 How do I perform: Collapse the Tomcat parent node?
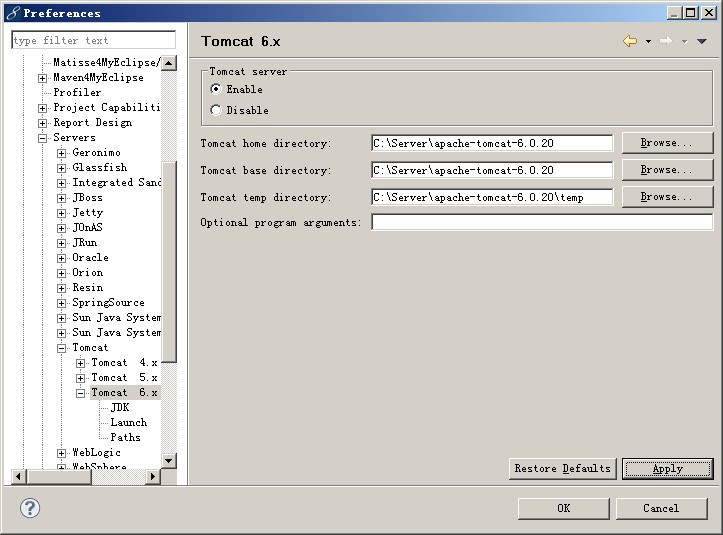click(x=61, y=349)
